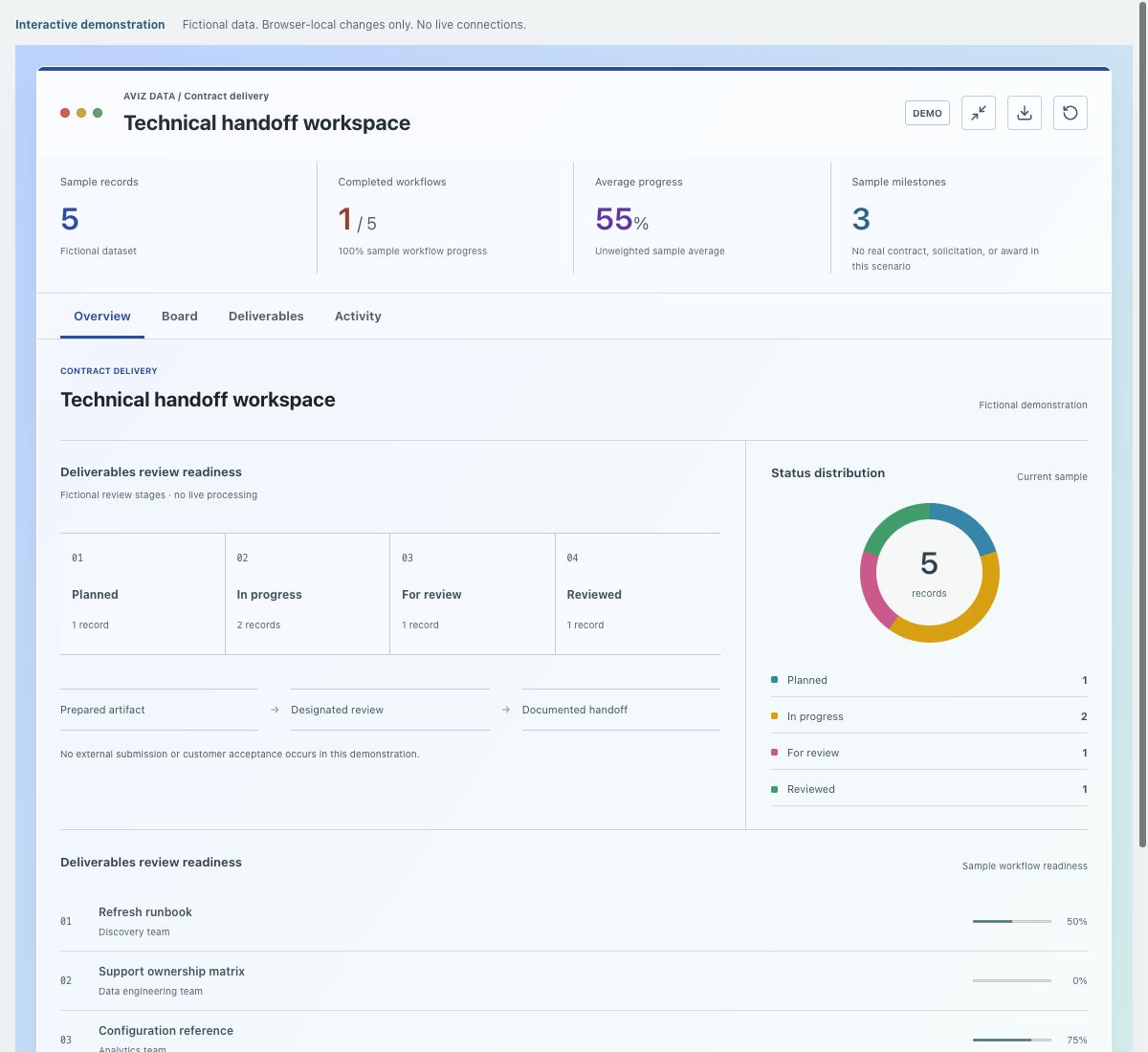Click the donut chart center showing 5 records
The width and height of the screenshot is (1148, 1052).
pyautogui.click(x=929, y=573)
